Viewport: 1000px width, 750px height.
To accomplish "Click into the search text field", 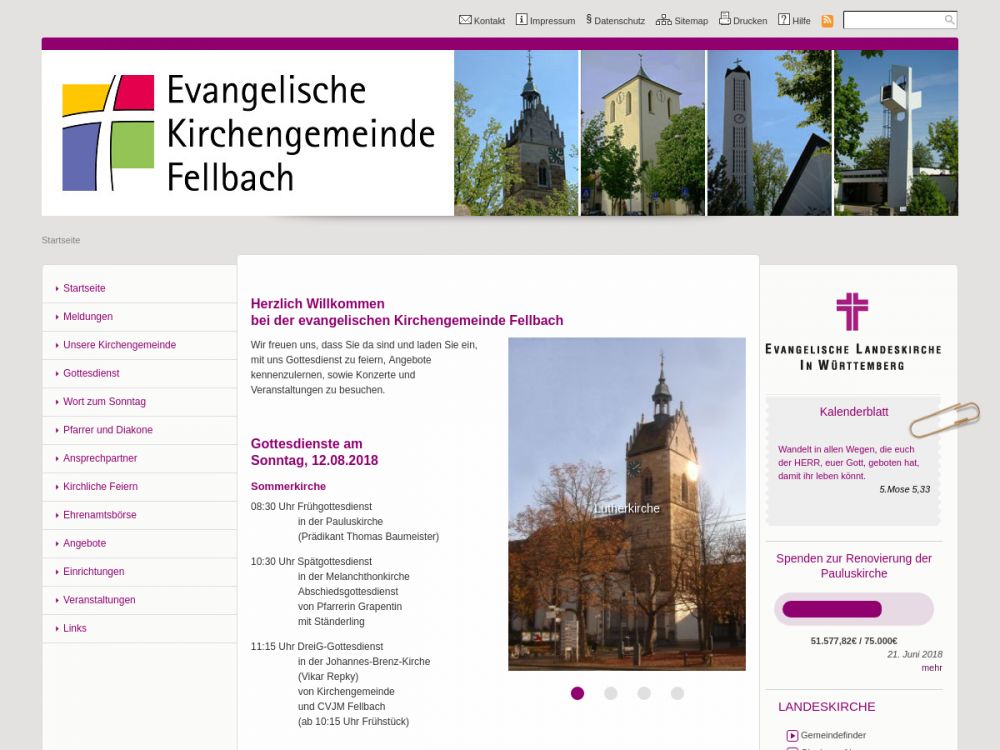I will tap(893, 20).
